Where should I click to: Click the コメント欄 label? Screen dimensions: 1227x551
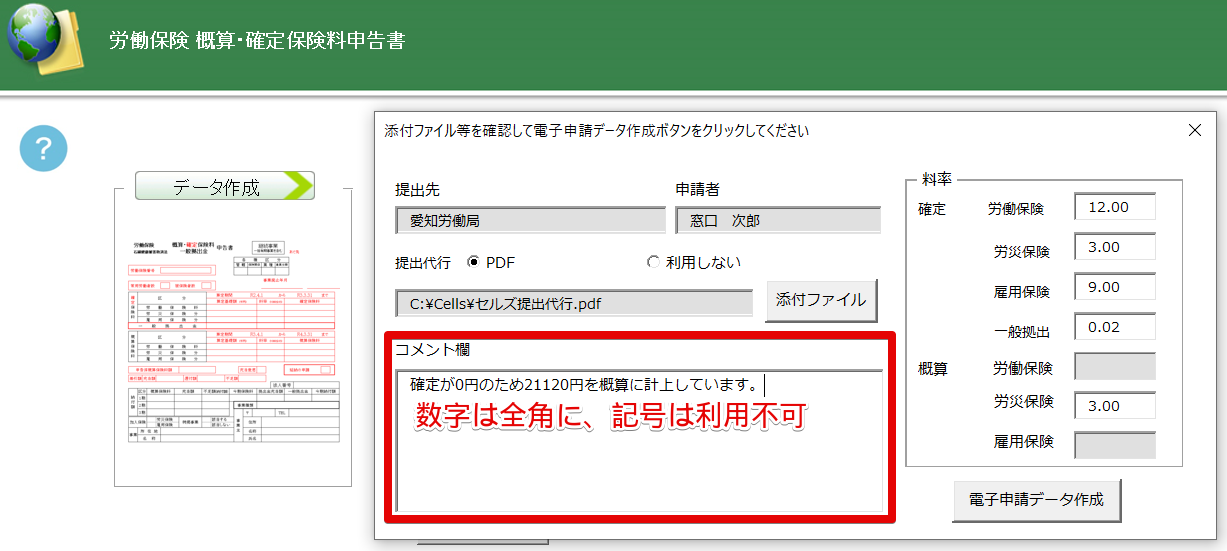coord(432,350)
